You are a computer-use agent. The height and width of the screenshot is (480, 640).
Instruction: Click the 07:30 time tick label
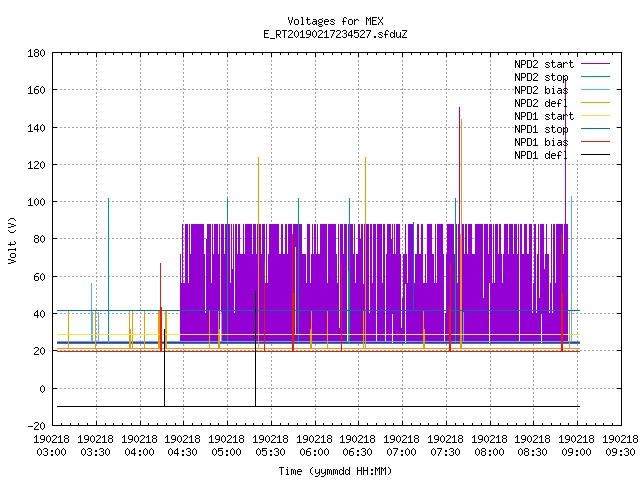[445, 452]
